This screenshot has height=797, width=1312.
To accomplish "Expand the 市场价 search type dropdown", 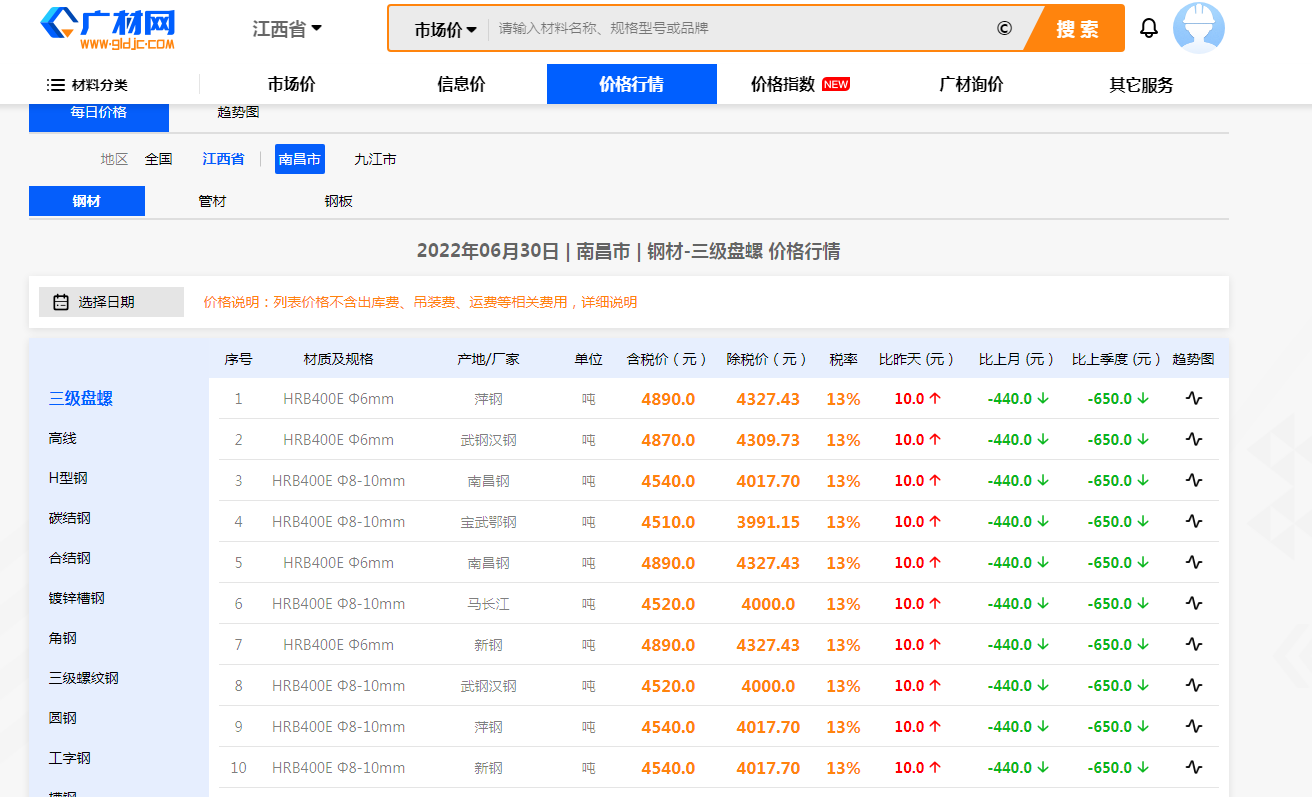I will click(x=445, y=30).
